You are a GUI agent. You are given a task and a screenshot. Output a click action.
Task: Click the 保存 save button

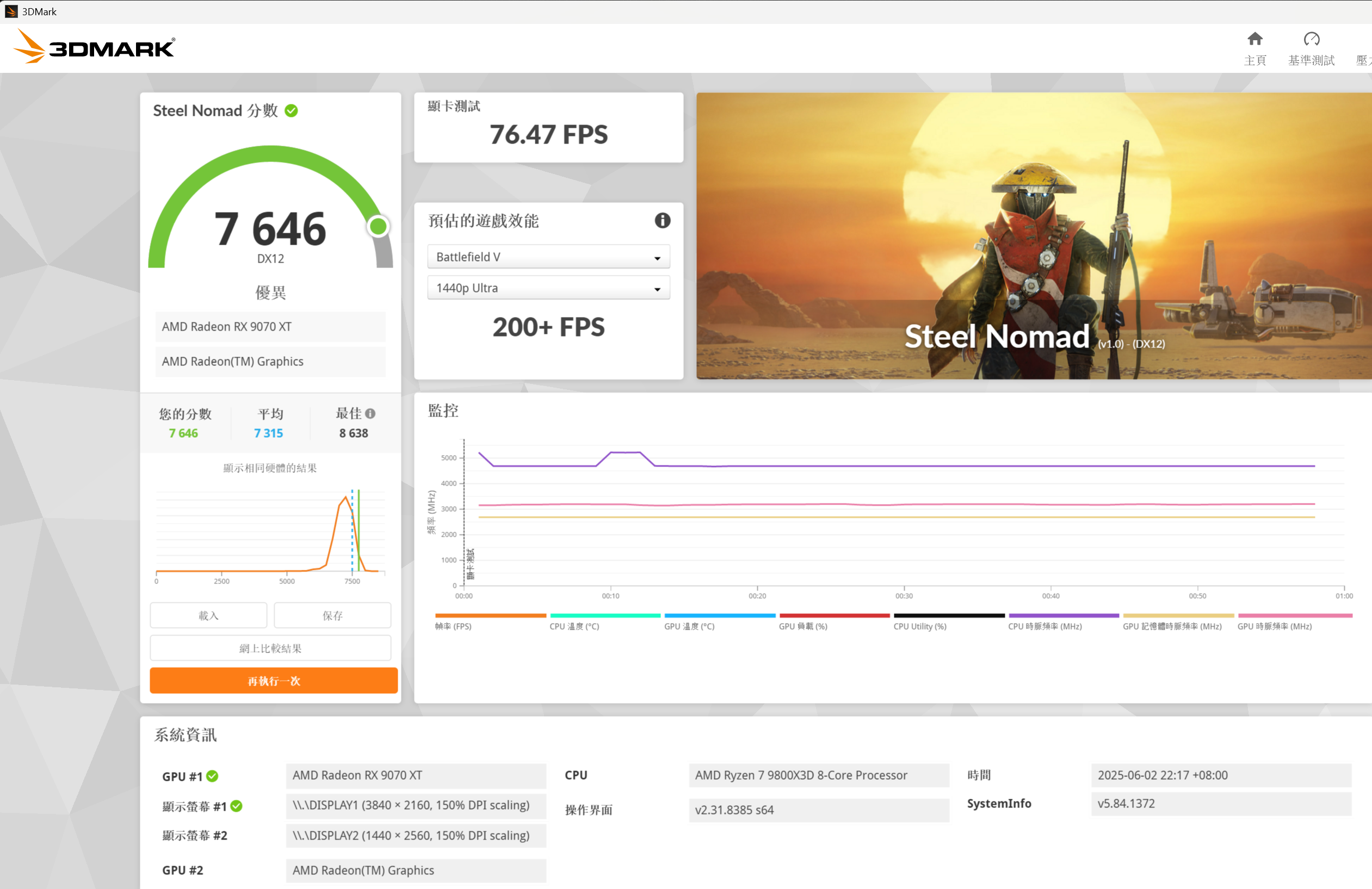coord(332,616)
